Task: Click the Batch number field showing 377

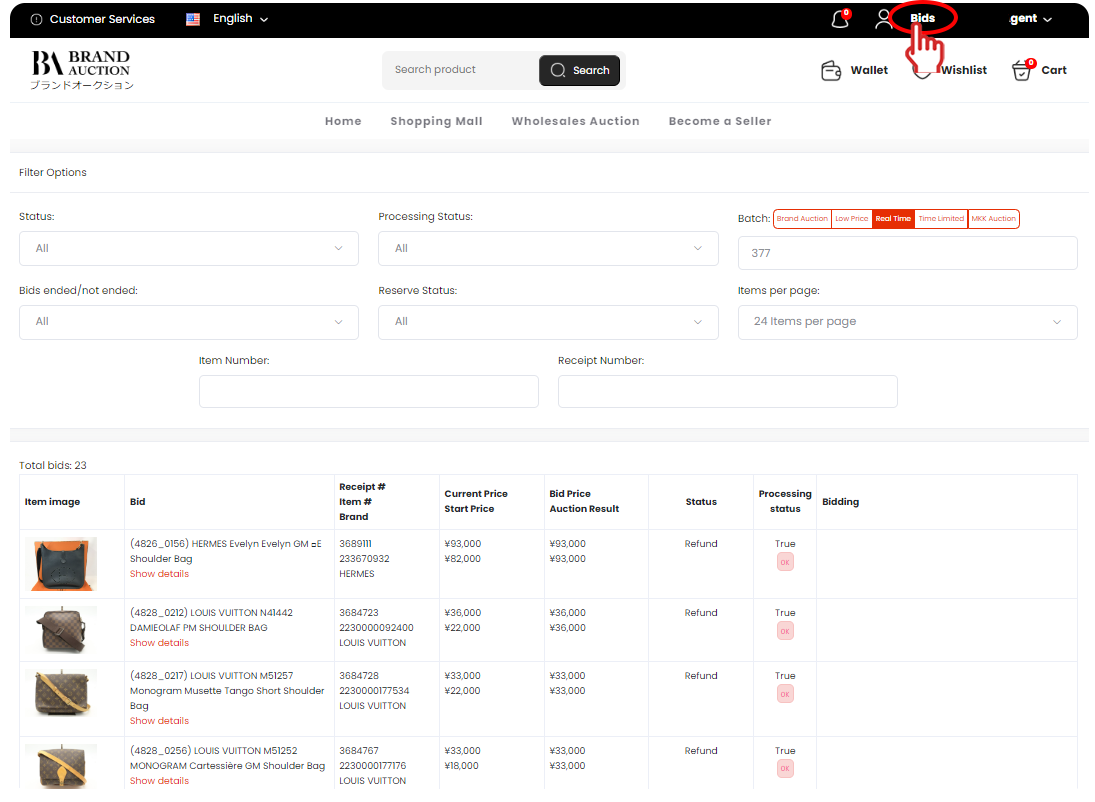Action: (x=907, y=254)
